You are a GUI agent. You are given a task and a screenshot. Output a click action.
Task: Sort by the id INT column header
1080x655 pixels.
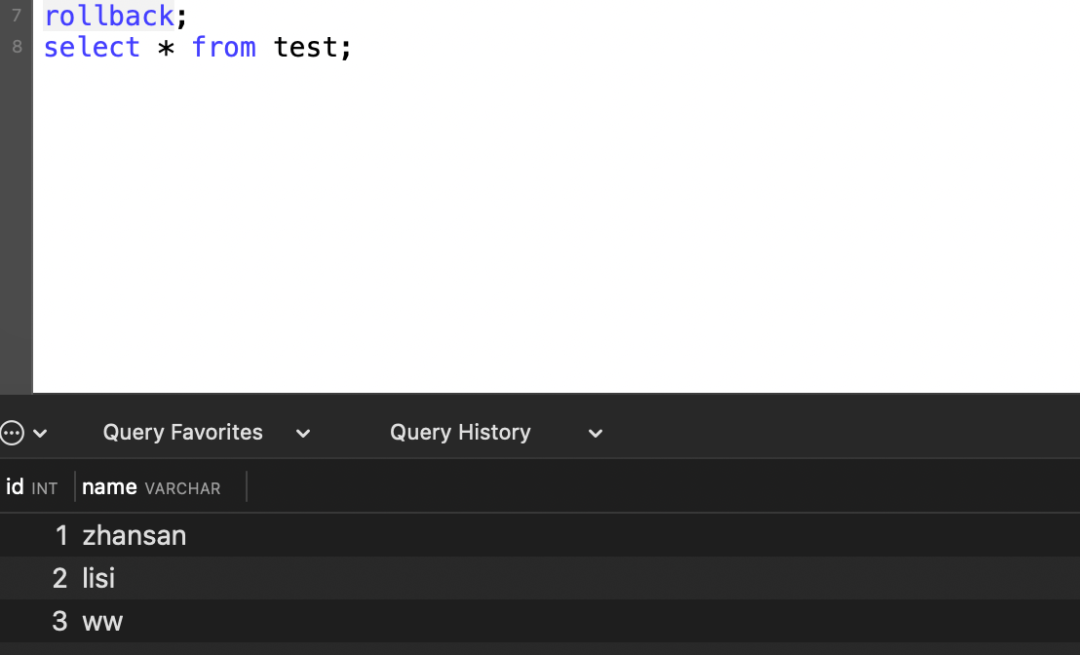pos(32,487)
